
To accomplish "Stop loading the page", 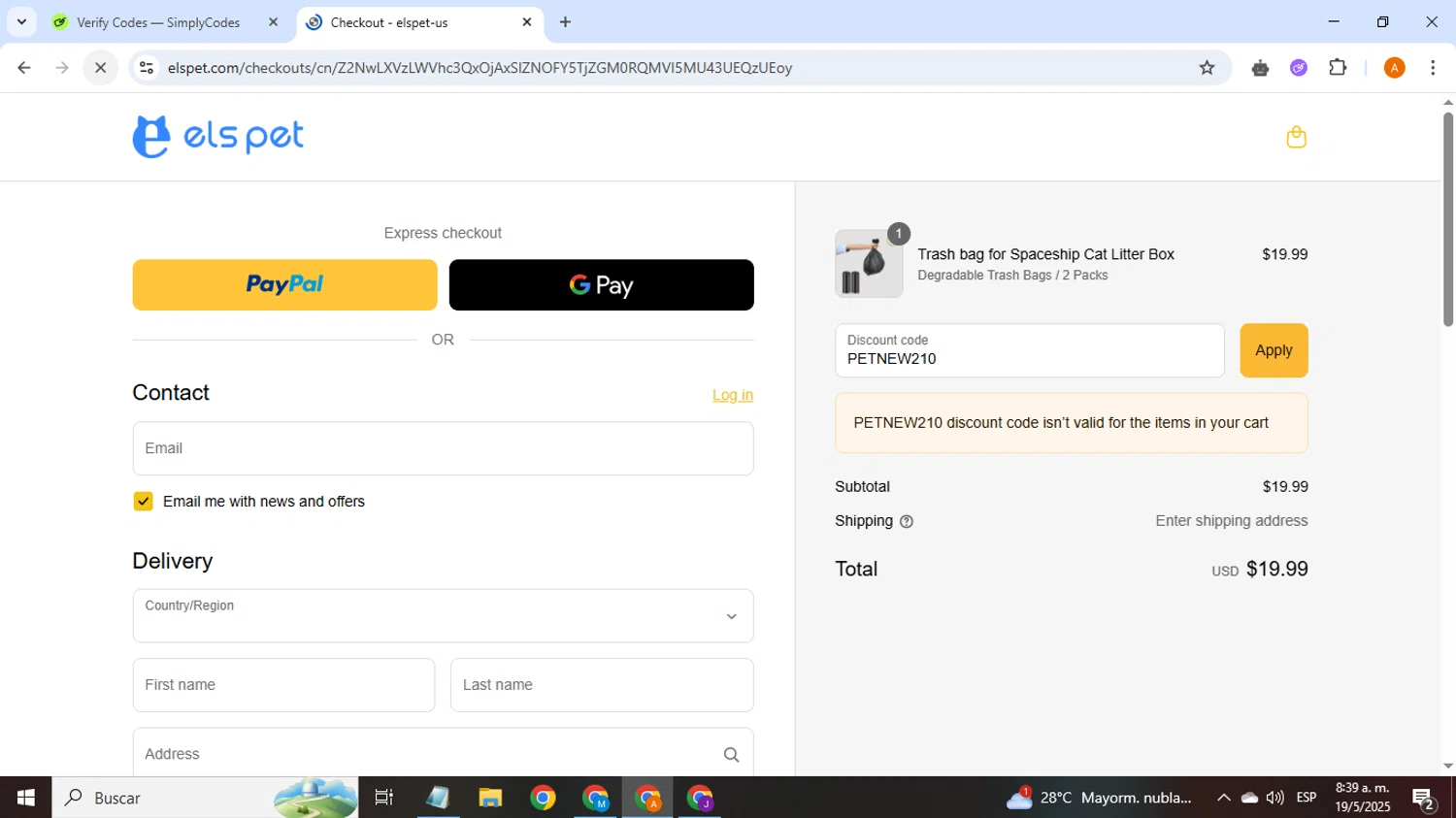I will point(100,68).
